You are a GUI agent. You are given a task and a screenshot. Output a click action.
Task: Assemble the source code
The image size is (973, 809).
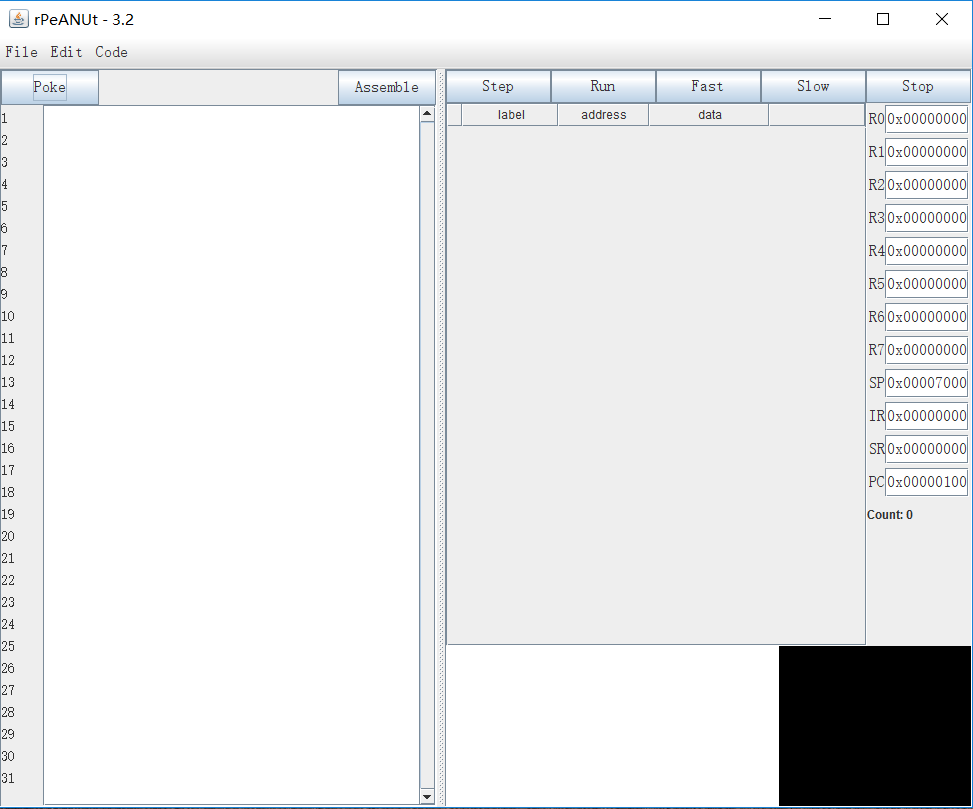pyautogui.click(x=387, y=87)
